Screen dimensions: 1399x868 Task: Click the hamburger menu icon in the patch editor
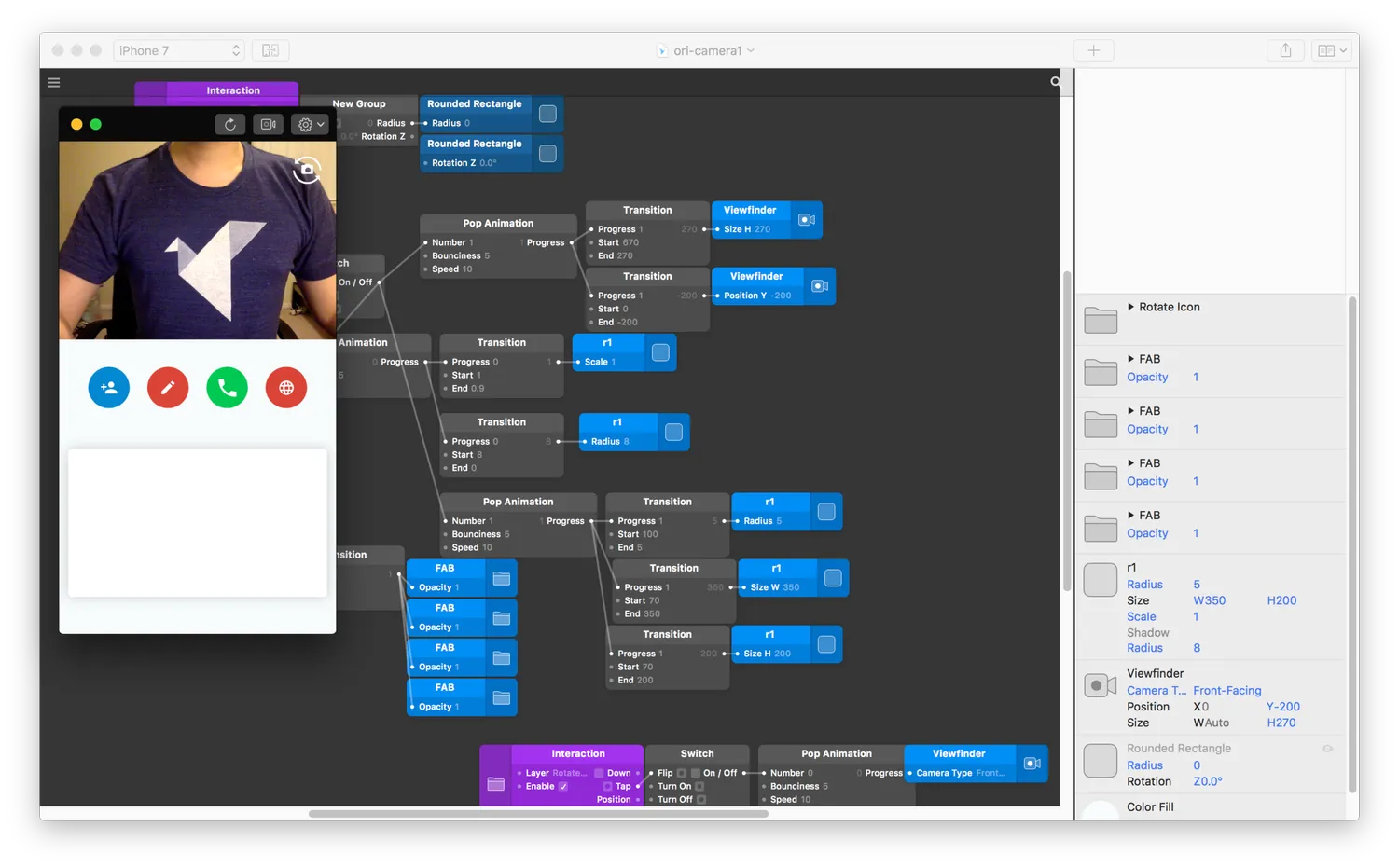54,83
